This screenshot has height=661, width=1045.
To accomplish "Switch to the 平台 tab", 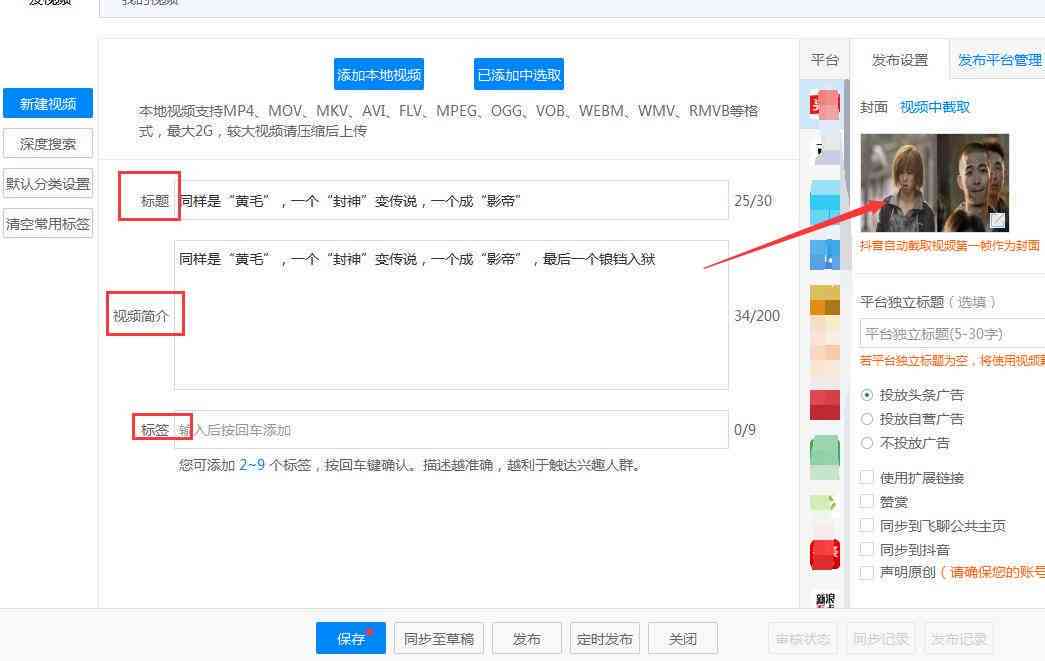I will 824,60.
